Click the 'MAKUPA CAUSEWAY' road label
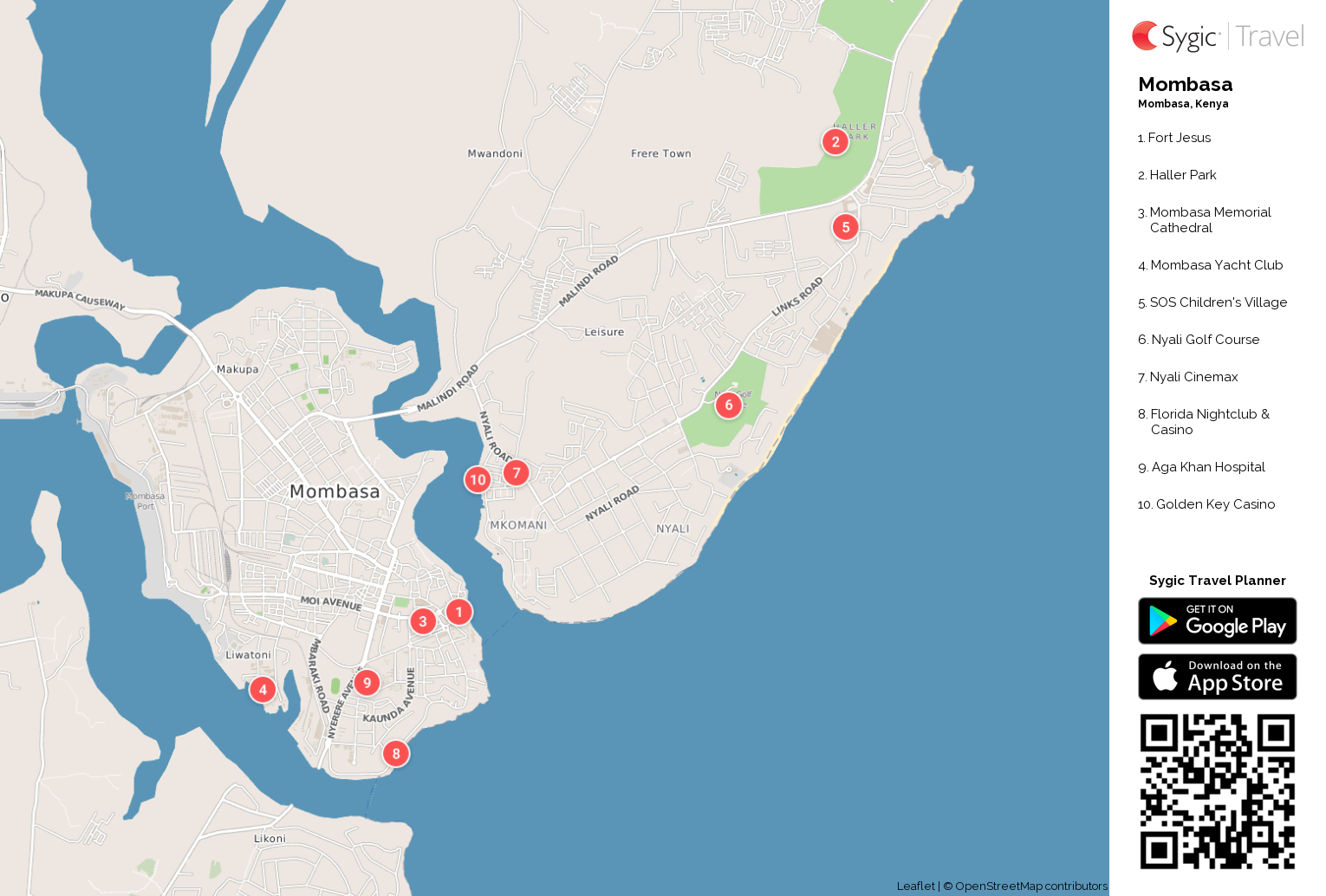 click(x=81, y=300)
